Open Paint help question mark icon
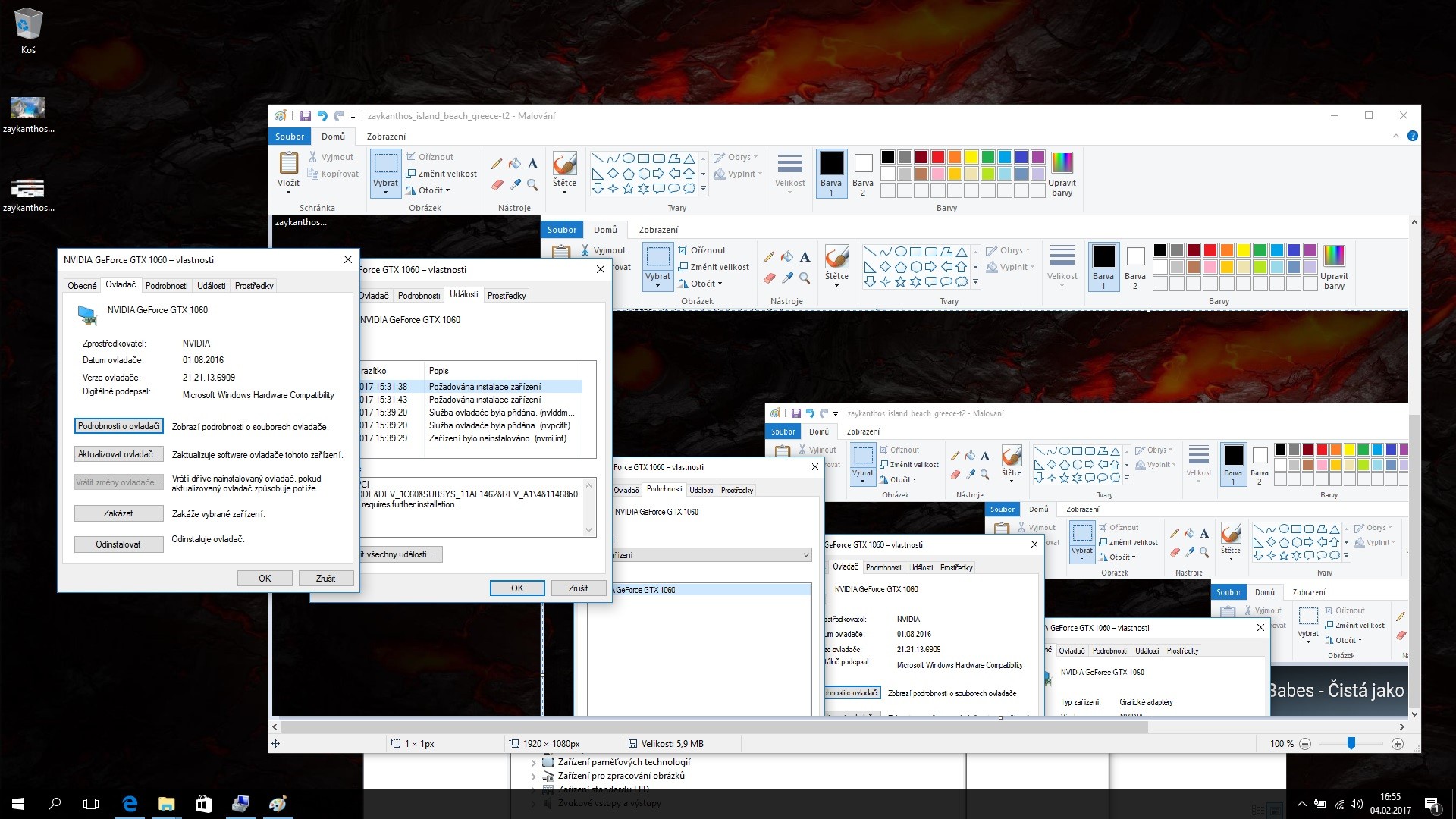This screenshot has height=819, width=1456. 1412,136
